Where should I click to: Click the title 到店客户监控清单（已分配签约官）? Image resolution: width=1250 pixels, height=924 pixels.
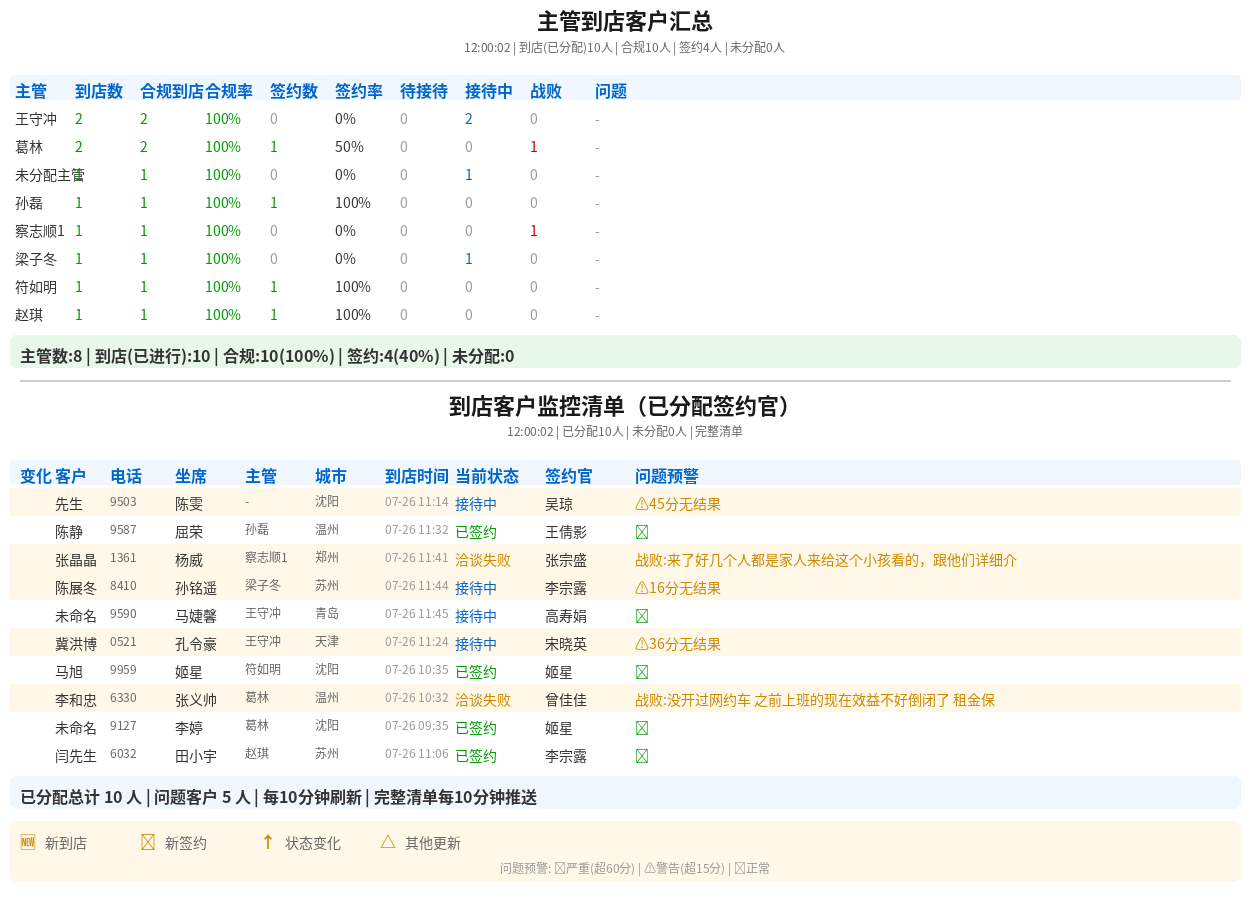pos(625,406)
